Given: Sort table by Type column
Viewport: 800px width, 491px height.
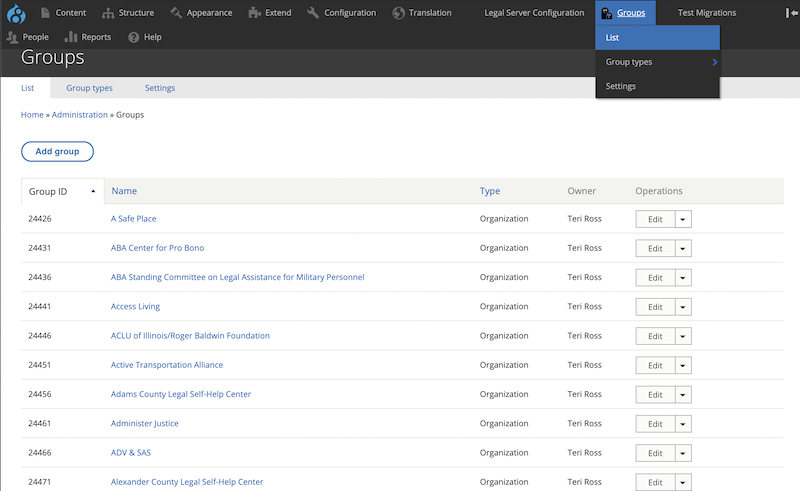Looking at the screenshot, I should (x=490, y=191).
